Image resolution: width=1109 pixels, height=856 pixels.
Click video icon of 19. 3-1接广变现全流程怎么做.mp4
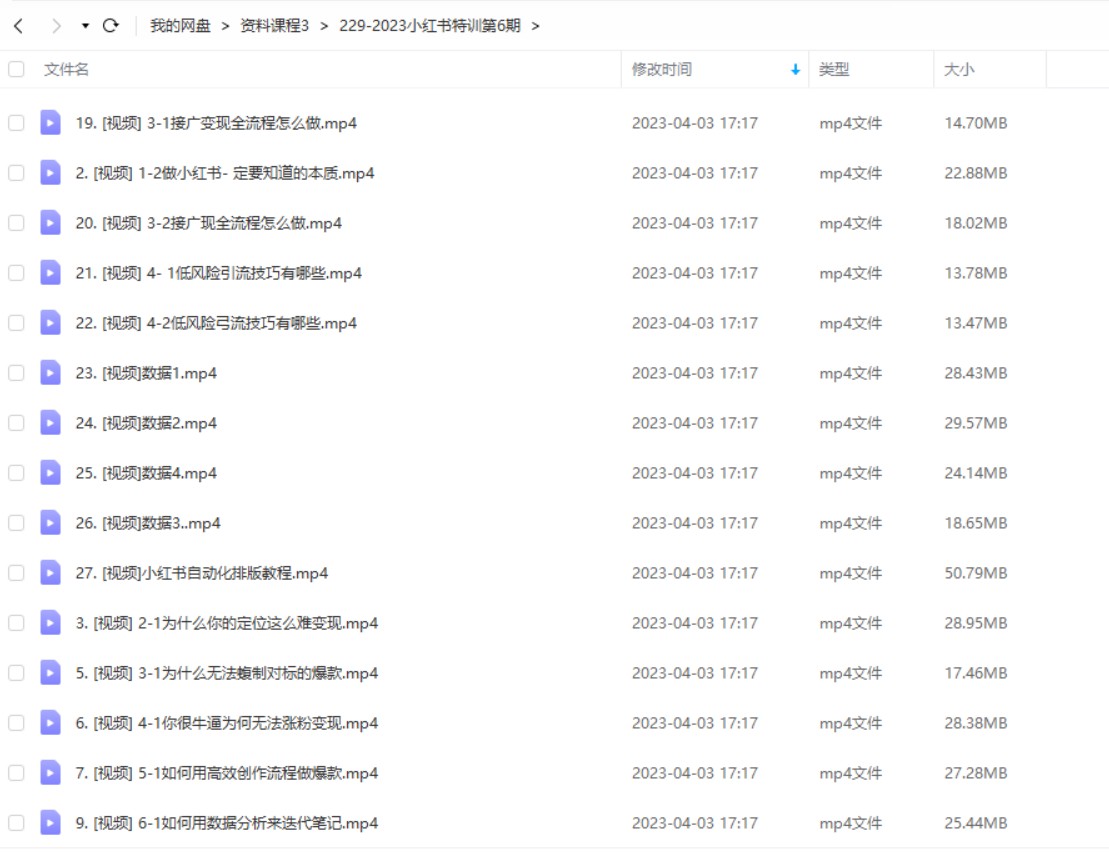tap(50, 122)
